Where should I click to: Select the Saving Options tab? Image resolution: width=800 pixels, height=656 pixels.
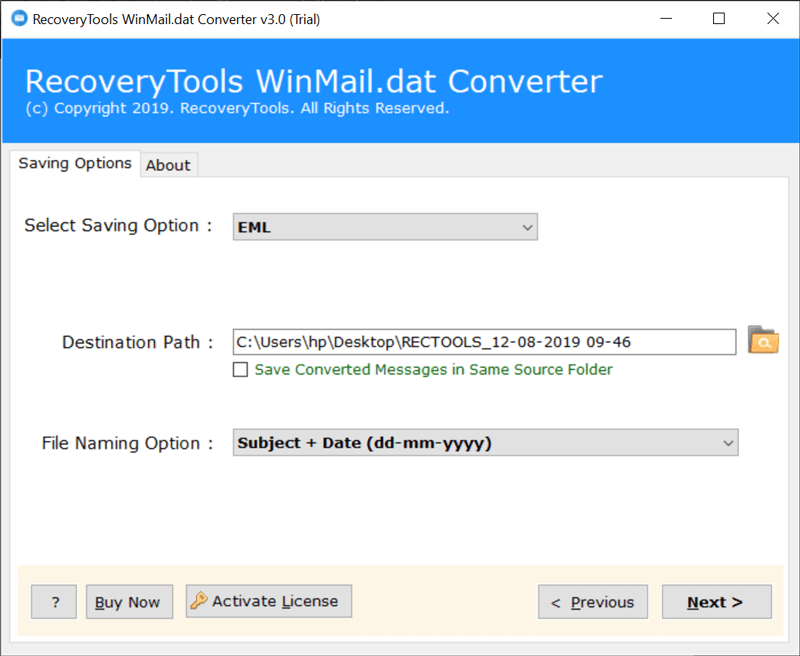pyautogui.click(x=75, y=164)
